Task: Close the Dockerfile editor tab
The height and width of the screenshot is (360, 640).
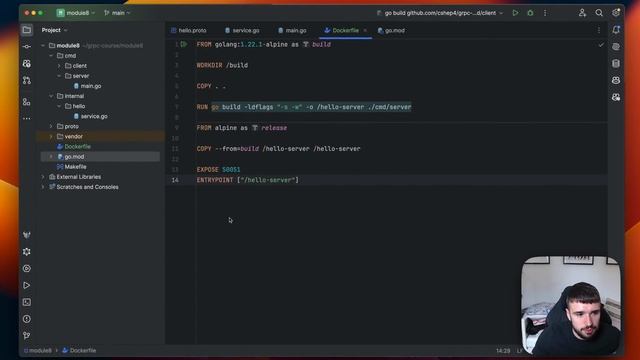Action: 365,30
